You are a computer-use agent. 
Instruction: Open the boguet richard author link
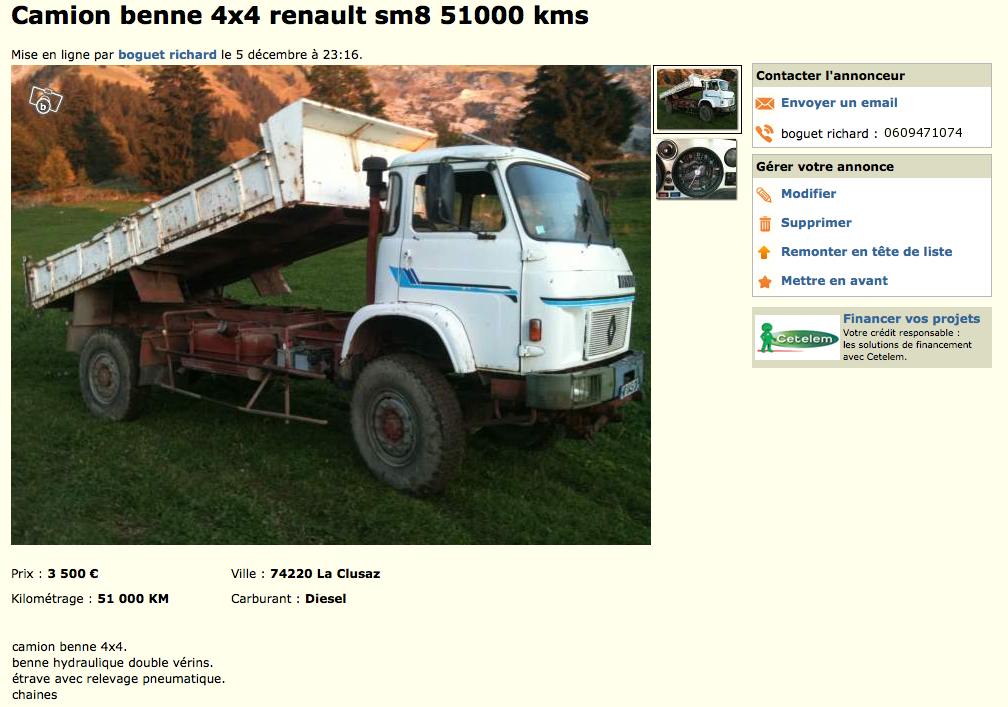(167, 55)
